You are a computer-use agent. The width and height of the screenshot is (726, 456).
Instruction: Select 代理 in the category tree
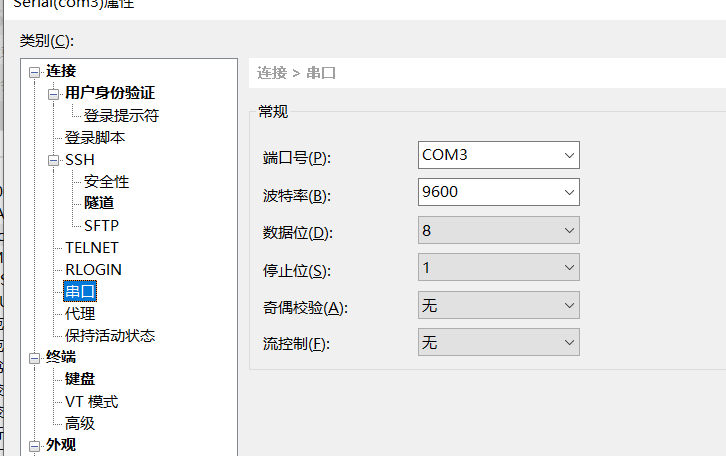(80, 313)
